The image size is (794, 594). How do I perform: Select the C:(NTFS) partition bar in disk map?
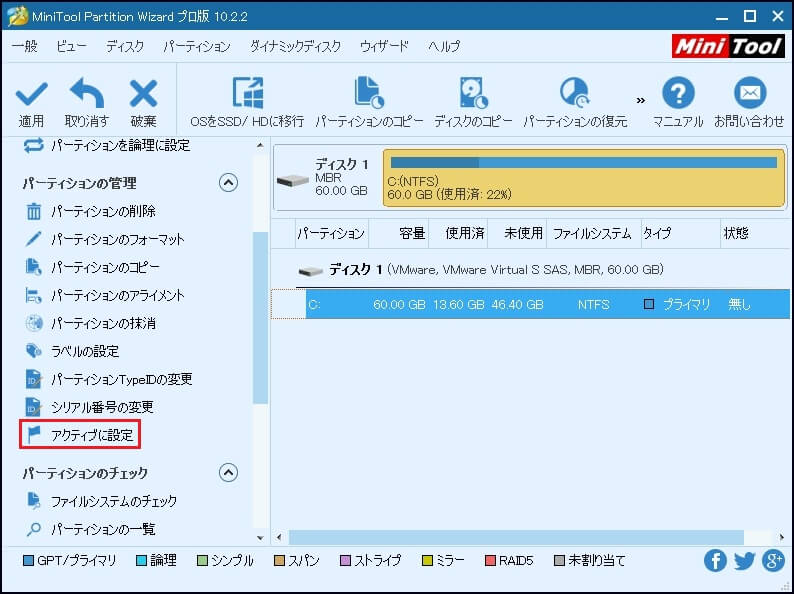584,178
